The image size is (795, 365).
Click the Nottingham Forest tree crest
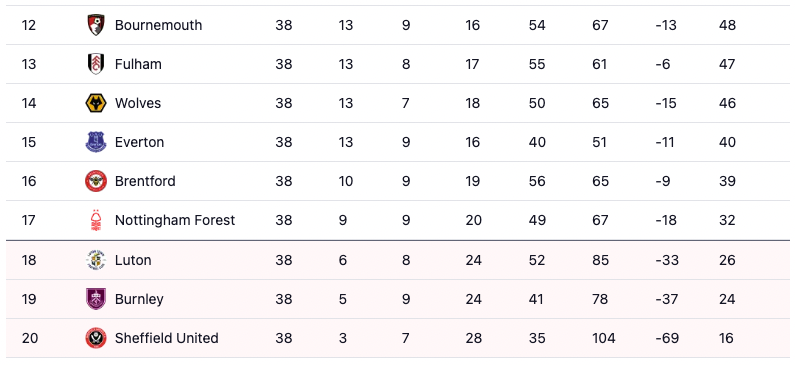(96, 220)
